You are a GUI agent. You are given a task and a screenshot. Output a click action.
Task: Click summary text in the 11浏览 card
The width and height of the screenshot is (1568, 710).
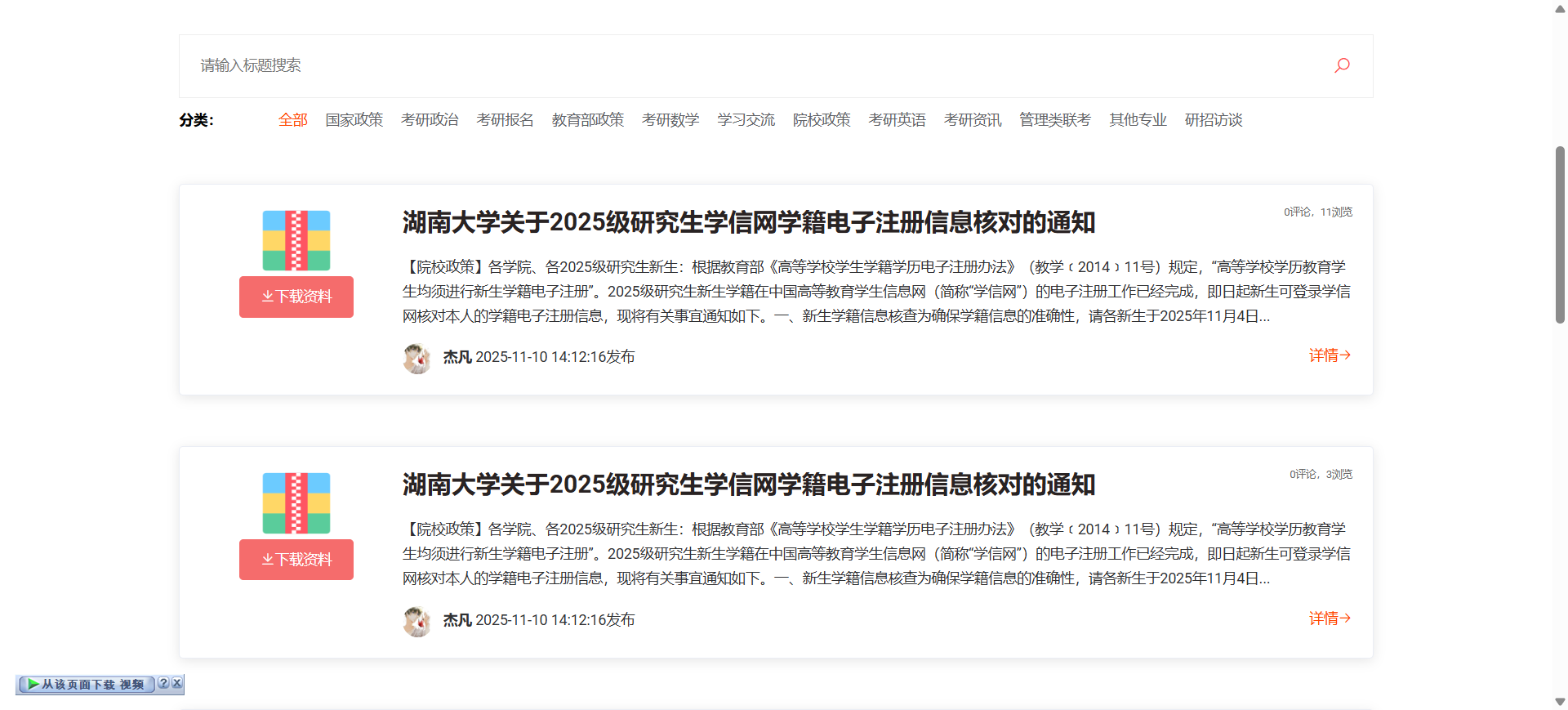876,292
